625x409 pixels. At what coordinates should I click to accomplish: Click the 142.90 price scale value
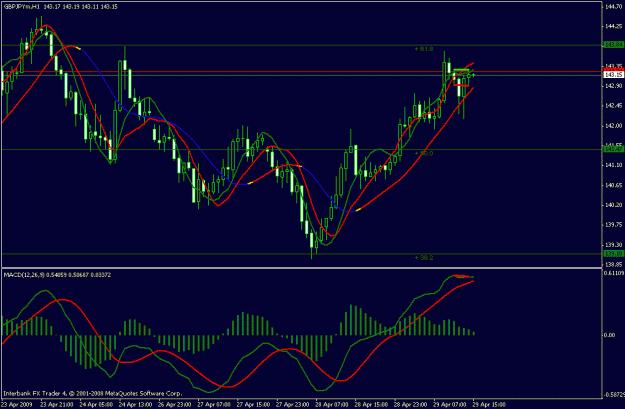tap(614, 86)
